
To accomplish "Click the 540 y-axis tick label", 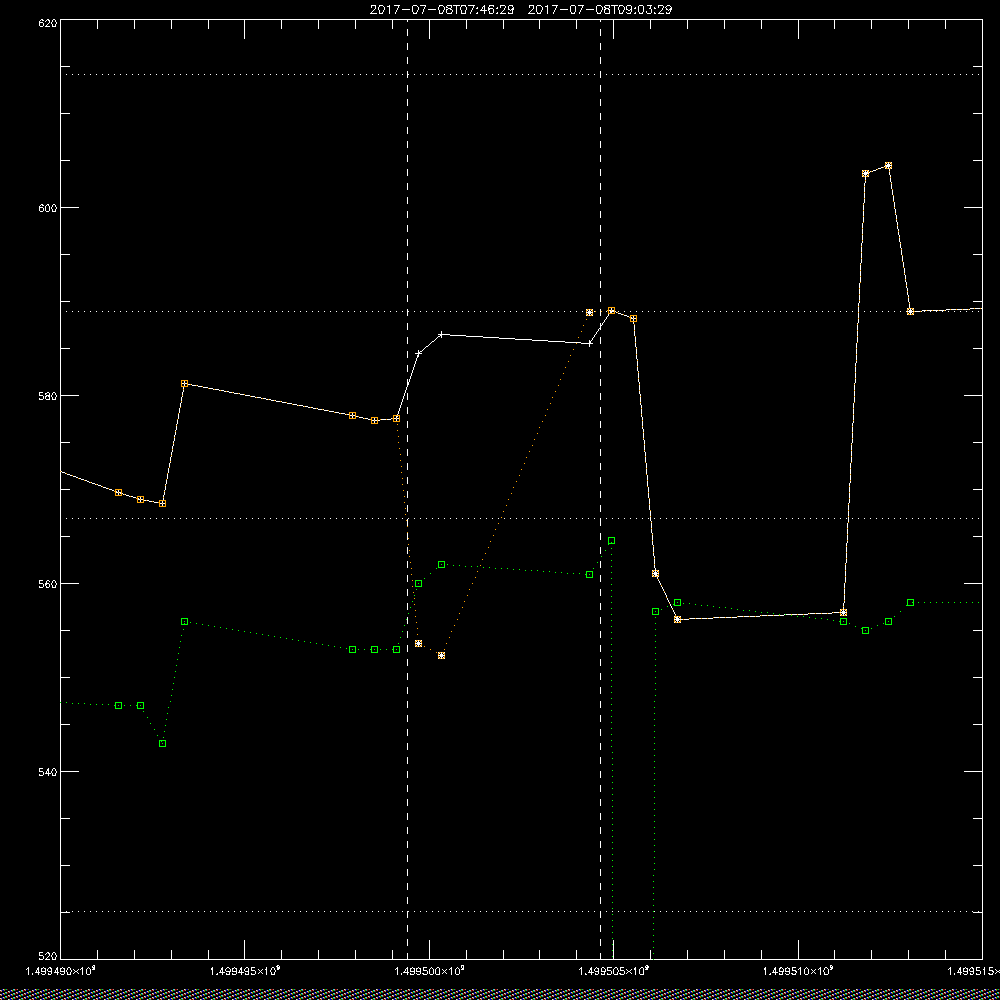I will pyautogui.click(x=49, y=772).
